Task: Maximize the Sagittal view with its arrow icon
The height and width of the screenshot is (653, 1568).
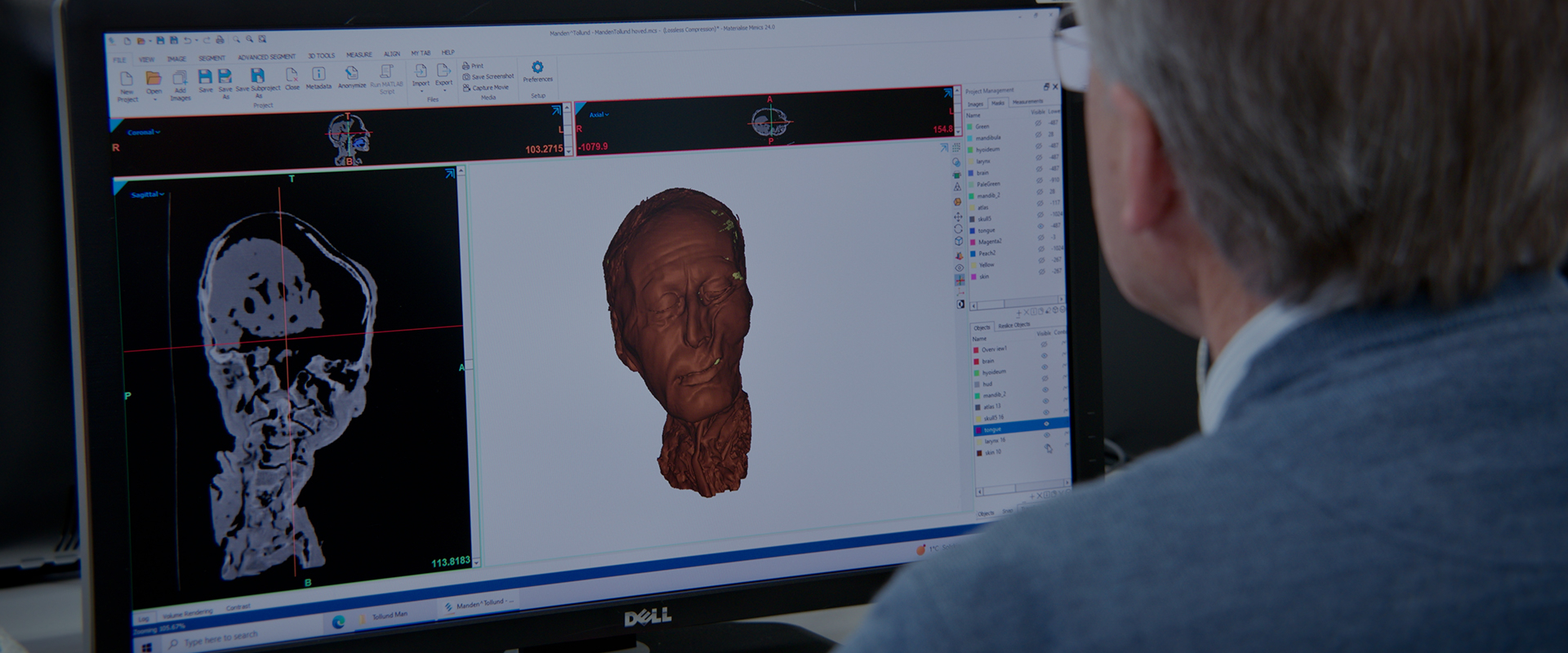Action: [x=449, y=174]
